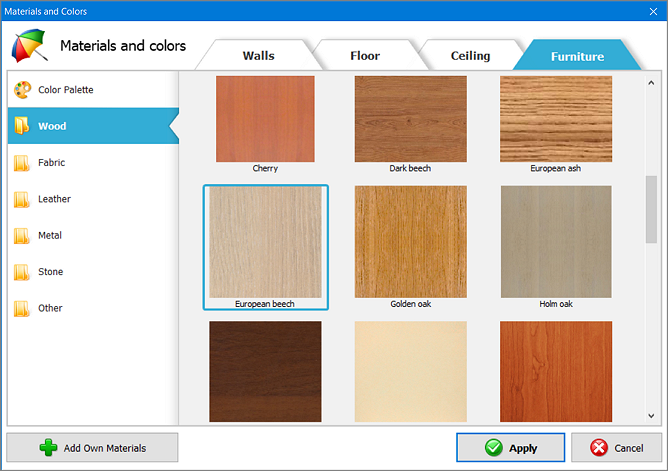Select the Golden oak wood texture

point(411,242)
